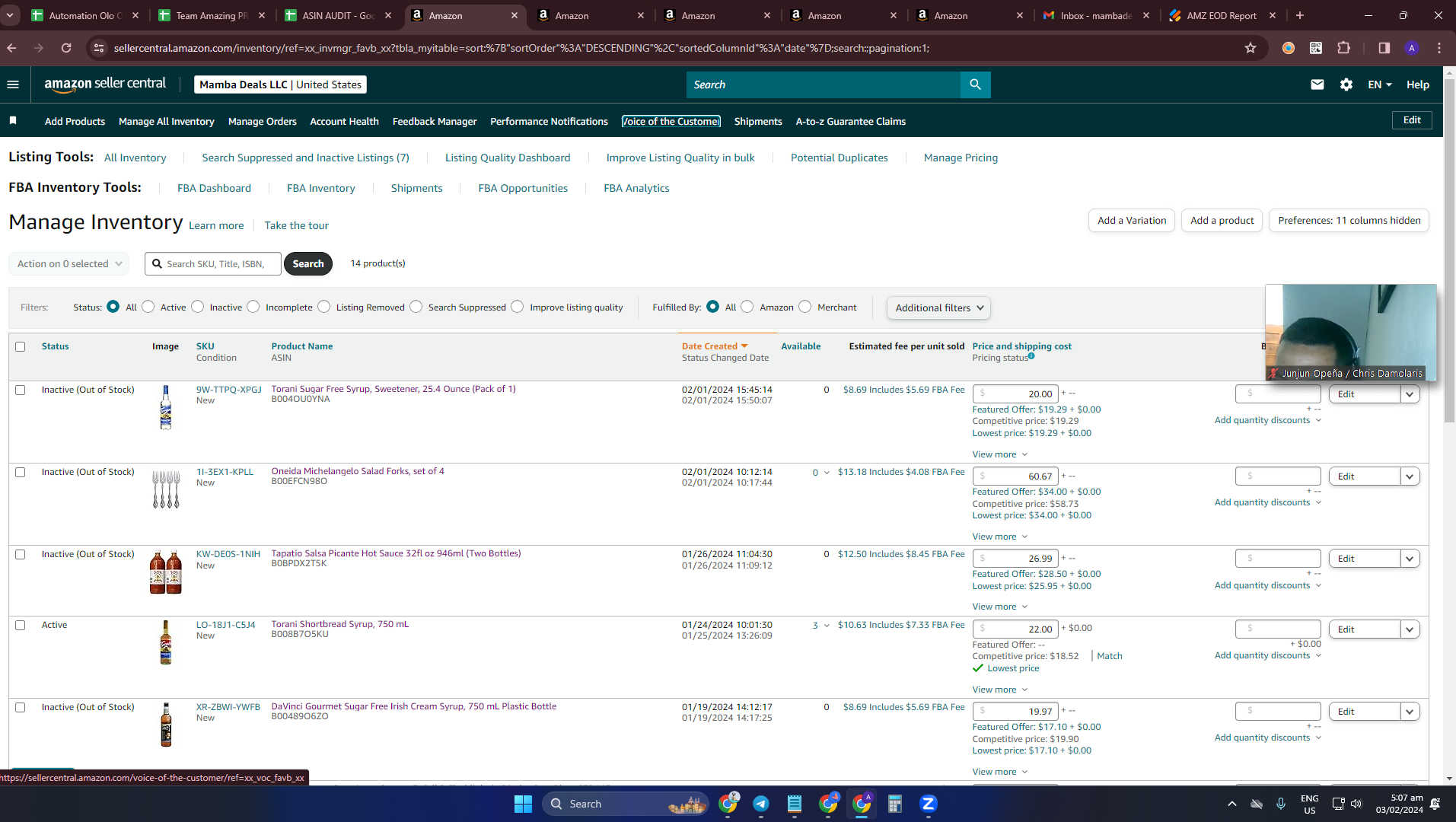Viewport: 1456px width, 822px height.
Task: Click the Search button next to SKU field
Action: [x=308, y=263]
